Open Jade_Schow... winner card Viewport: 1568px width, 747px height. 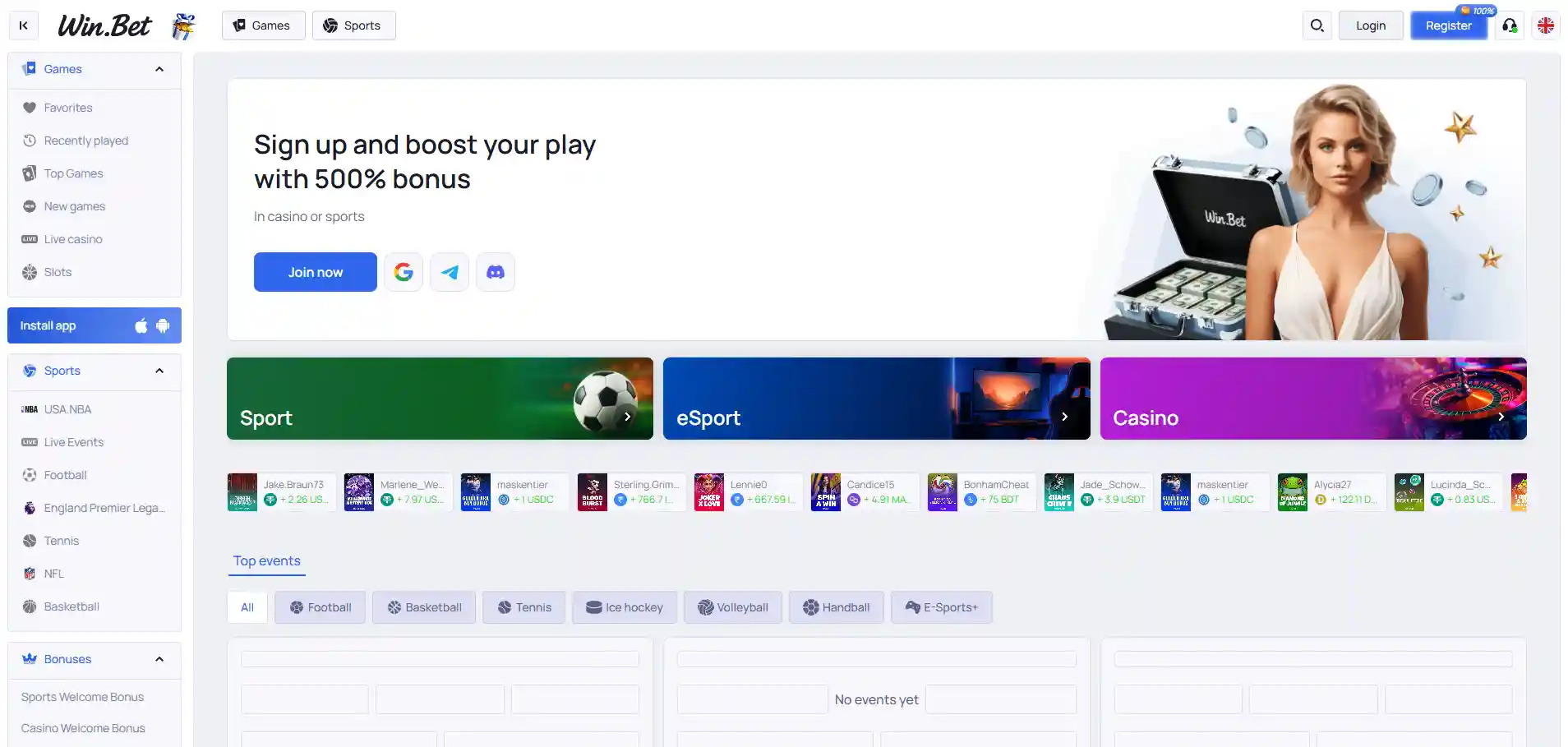tap(1098, 492)
